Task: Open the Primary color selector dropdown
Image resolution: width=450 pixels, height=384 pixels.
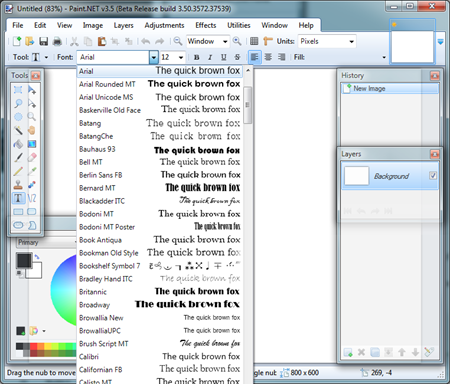Action: (46, 242)
